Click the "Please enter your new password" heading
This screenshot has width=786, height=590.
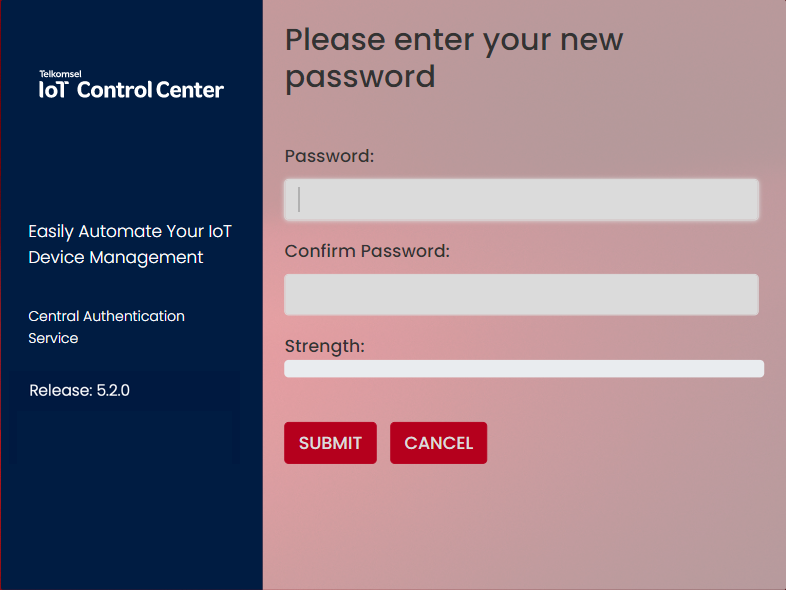point(454,58)
